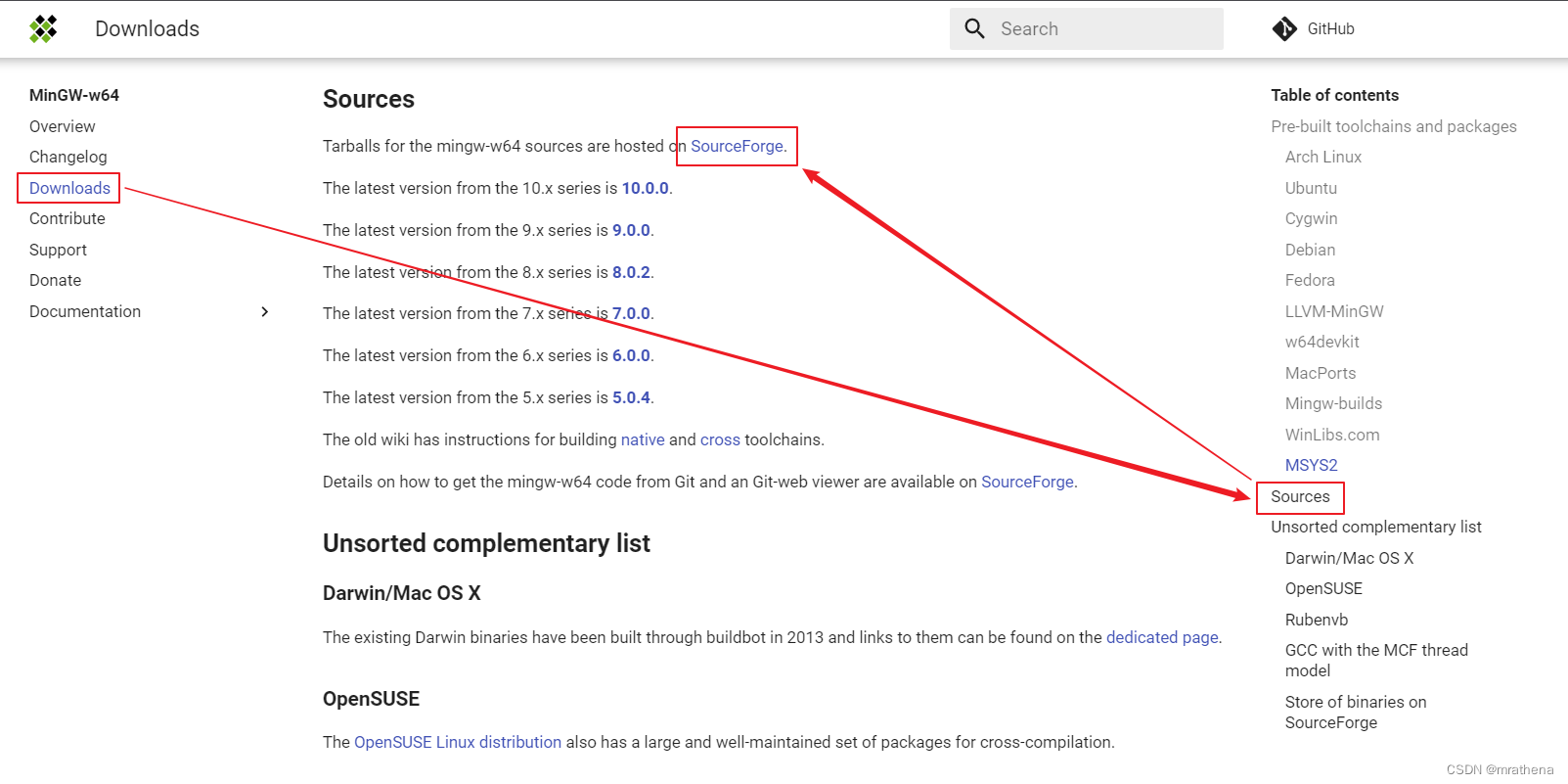The image size is (1568, 784).
Task: Jump to Fedora in contents
Action: 1310,280
